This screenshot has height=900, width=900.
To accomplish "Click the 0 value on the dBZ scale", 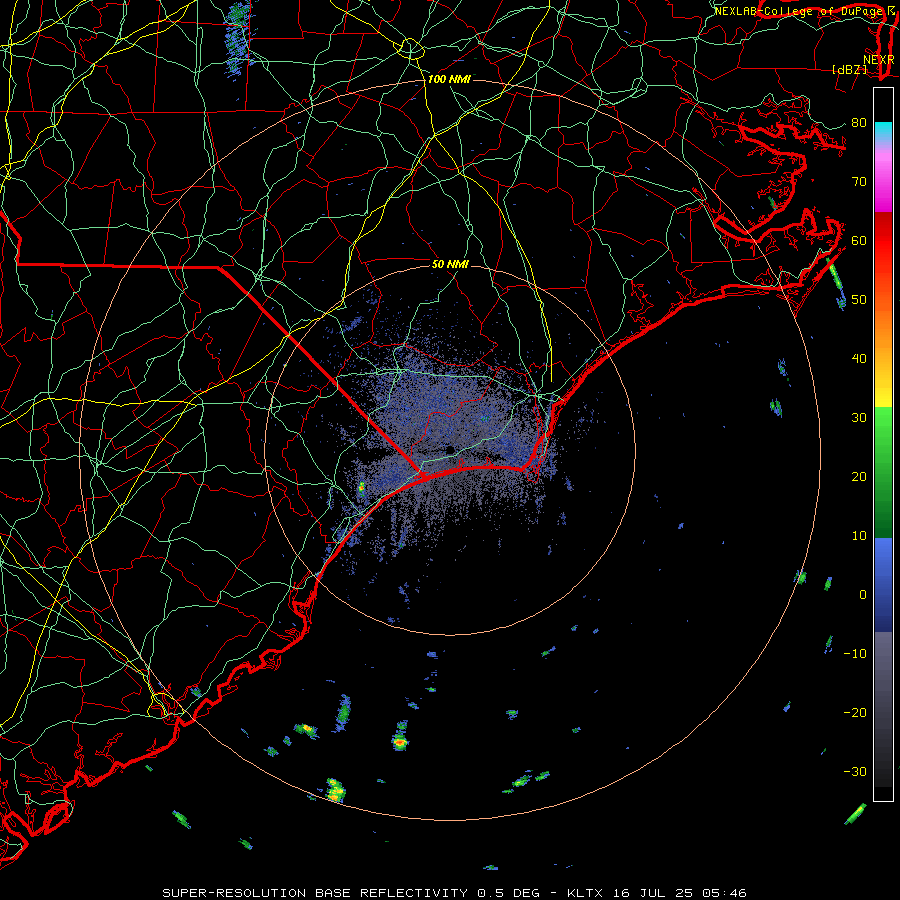I will click(863, 595).
